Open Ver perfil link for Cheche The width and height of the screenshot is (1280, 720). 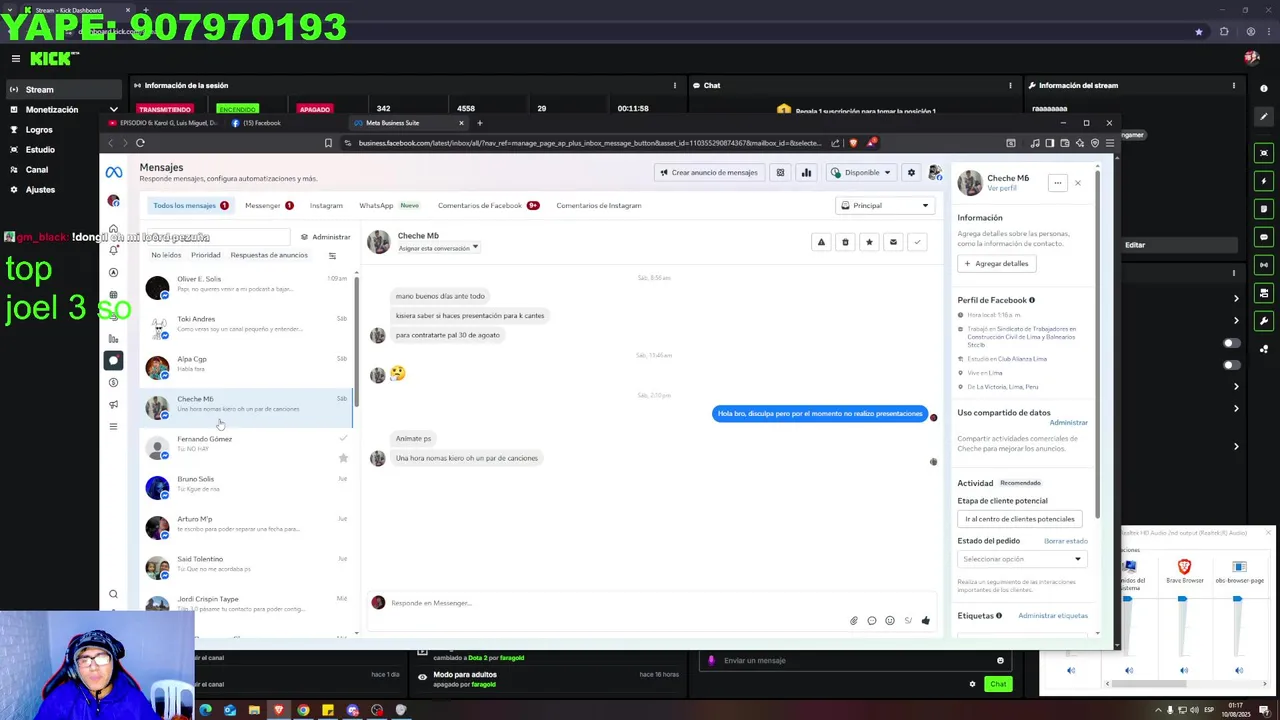pos(1002,188)
